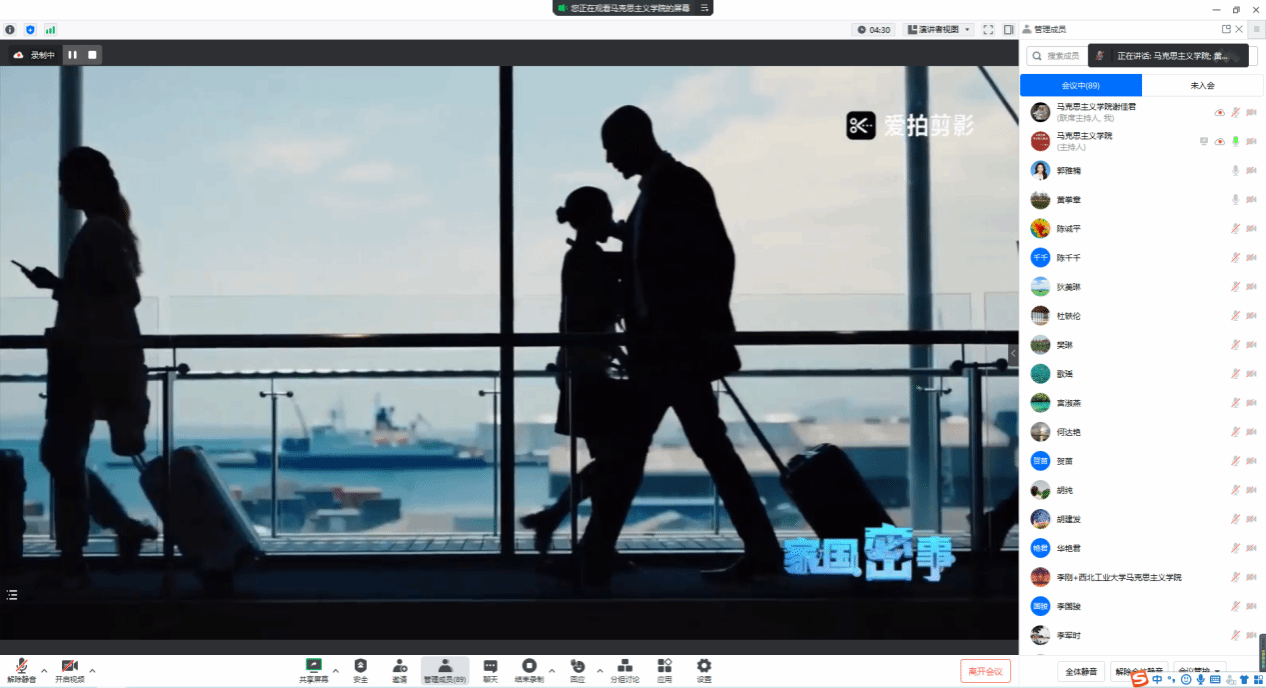Open the speaker view dropdown
The height and width of the screenshot is (688, 1266).
tap(939, 30)
